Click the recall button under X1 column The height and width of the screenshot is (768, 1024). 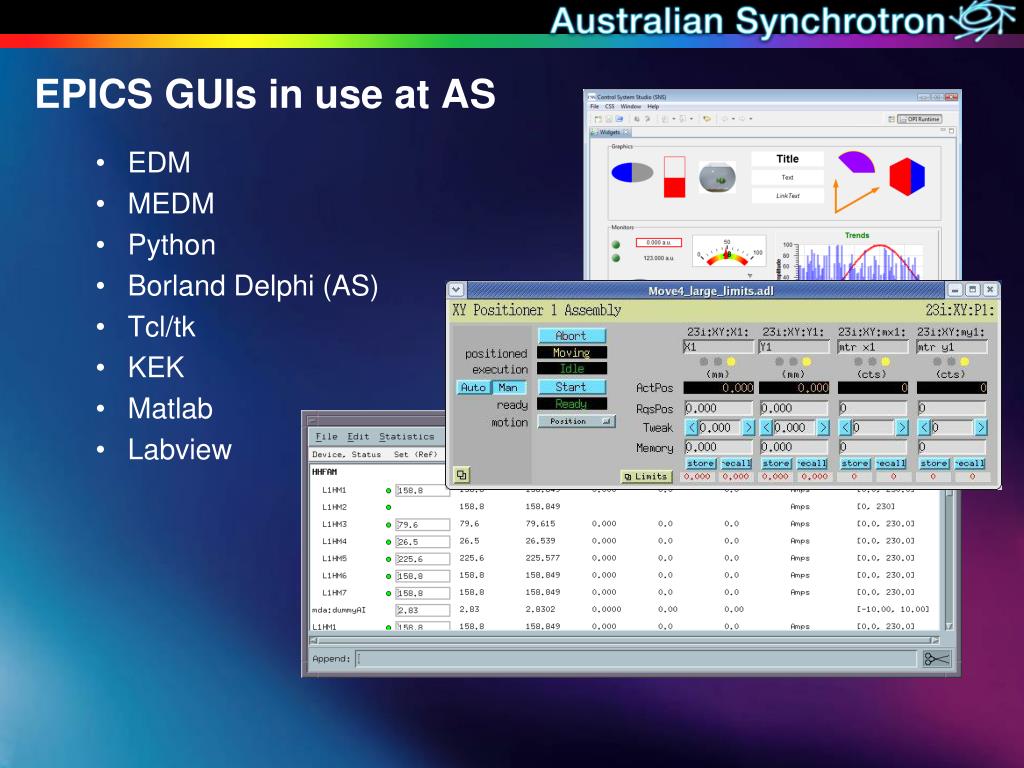pos(737,463)
